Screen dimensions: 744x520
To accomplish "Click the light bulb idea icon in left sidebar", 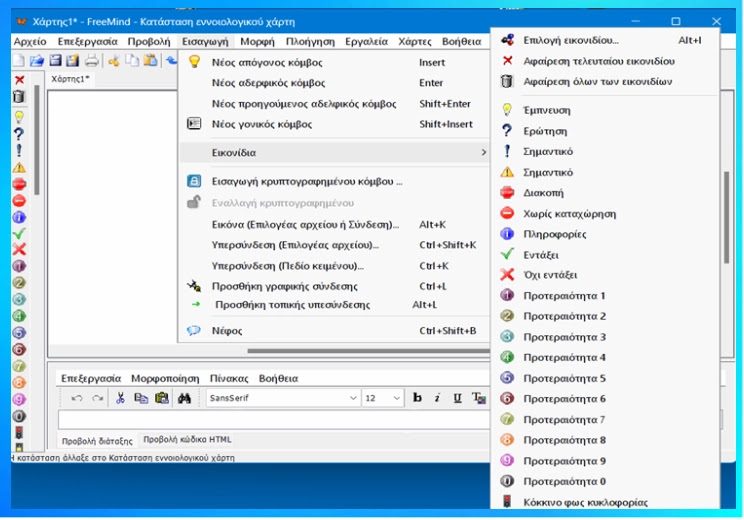I will 19,117.
